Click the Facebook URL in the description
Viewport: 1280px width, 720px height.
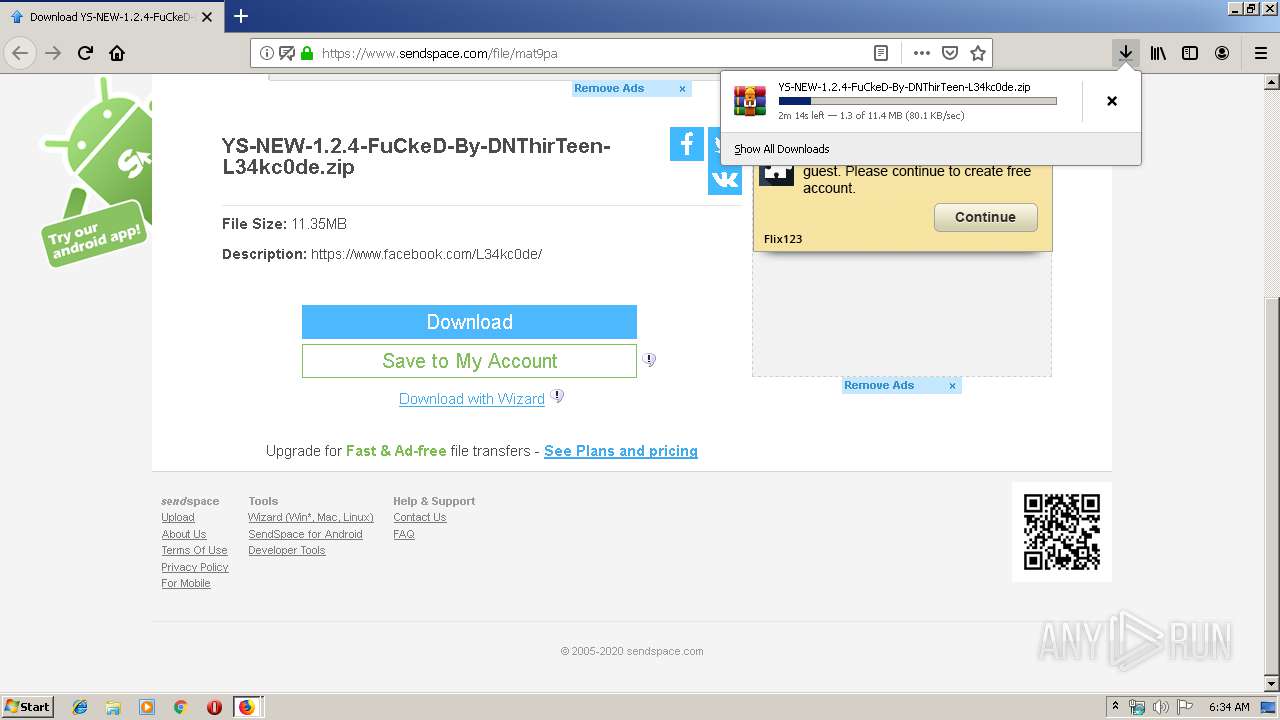[427, 254]
